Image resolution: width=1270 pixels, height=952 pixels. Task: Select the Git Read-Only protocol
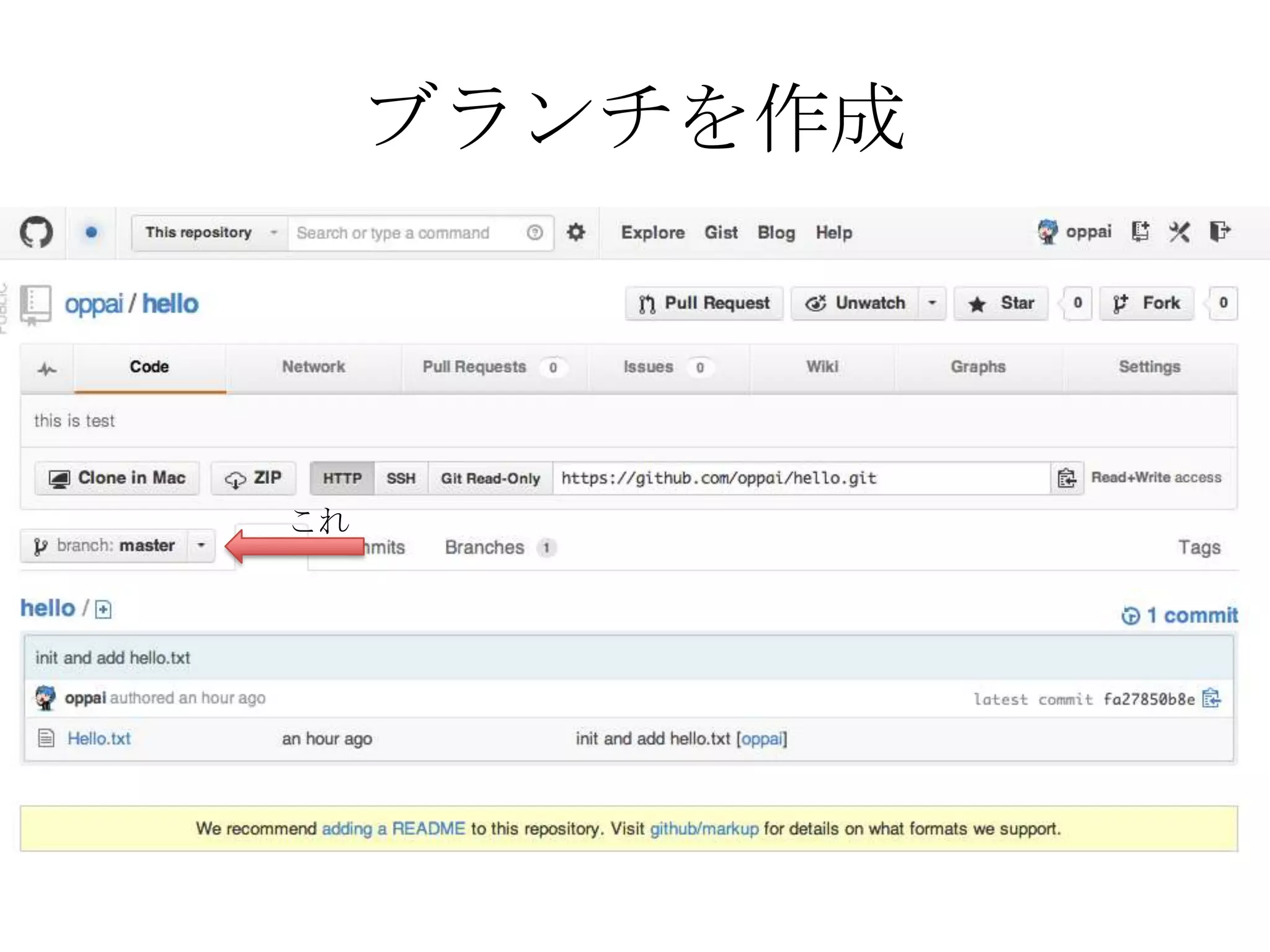click(491, 478)
